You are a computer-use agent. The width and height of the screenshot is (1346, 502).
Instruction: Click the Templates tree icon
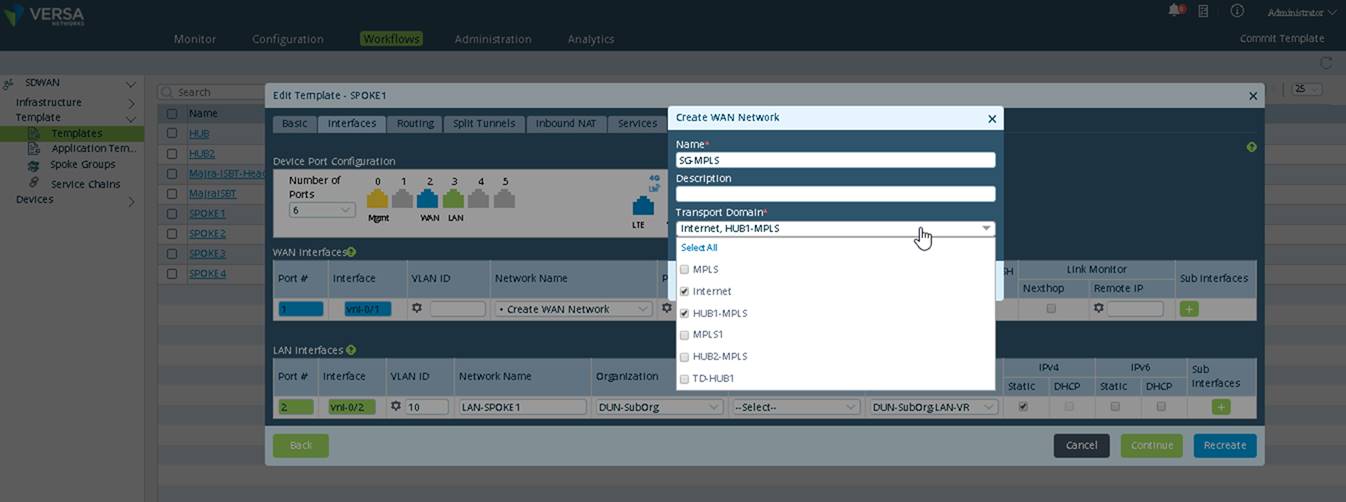34,133
